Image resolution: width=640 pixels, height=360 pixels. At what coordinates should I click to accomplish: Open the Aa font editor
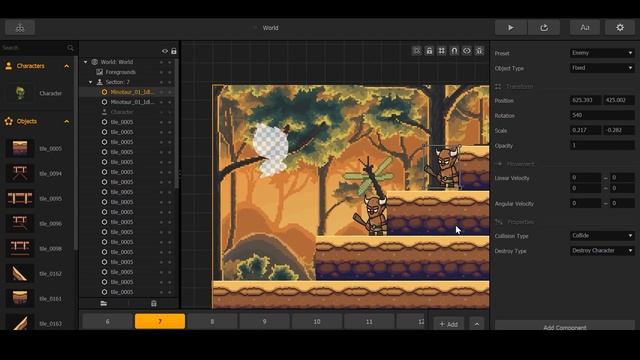585,28
